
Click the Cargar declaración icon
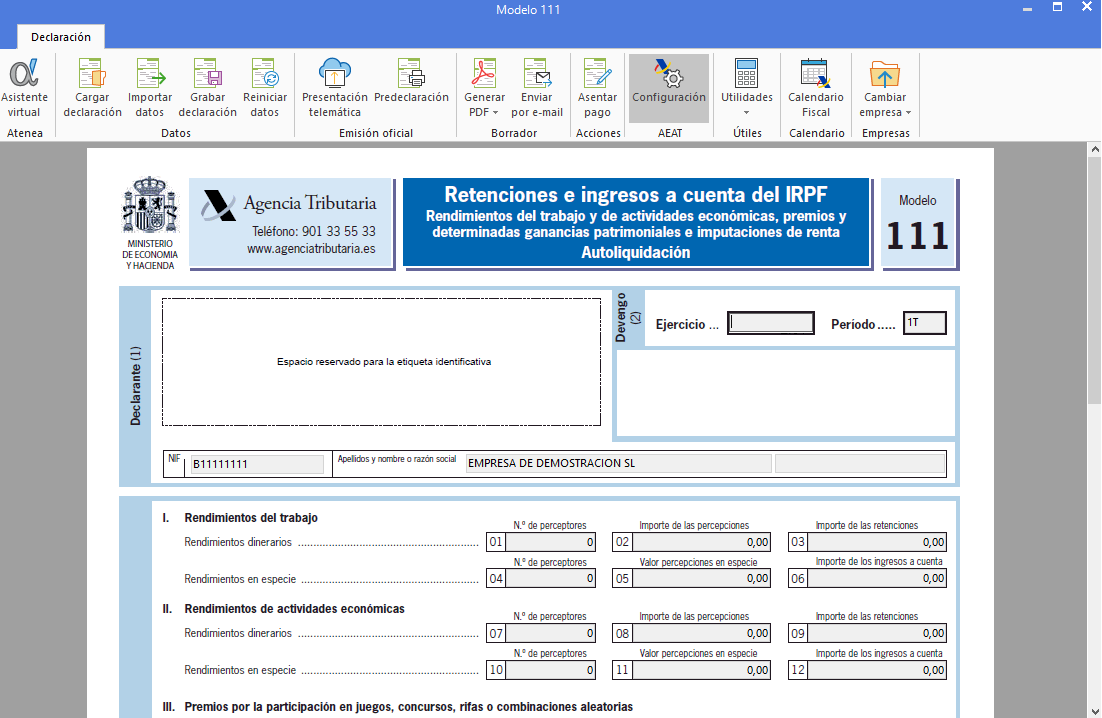[x=92, y=74]
